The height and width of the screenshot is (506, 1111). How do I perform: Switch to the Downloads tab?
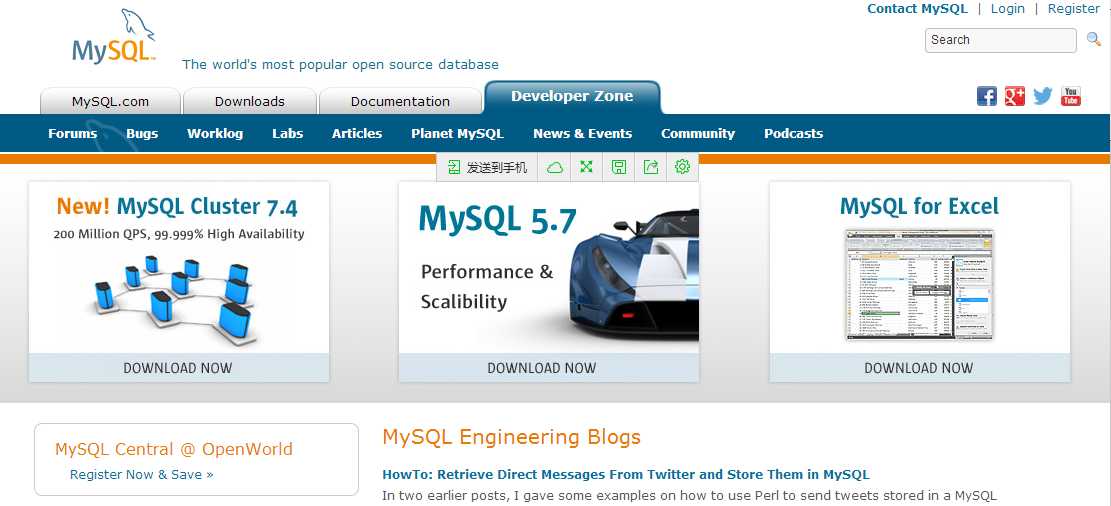[x=249, y=101]
